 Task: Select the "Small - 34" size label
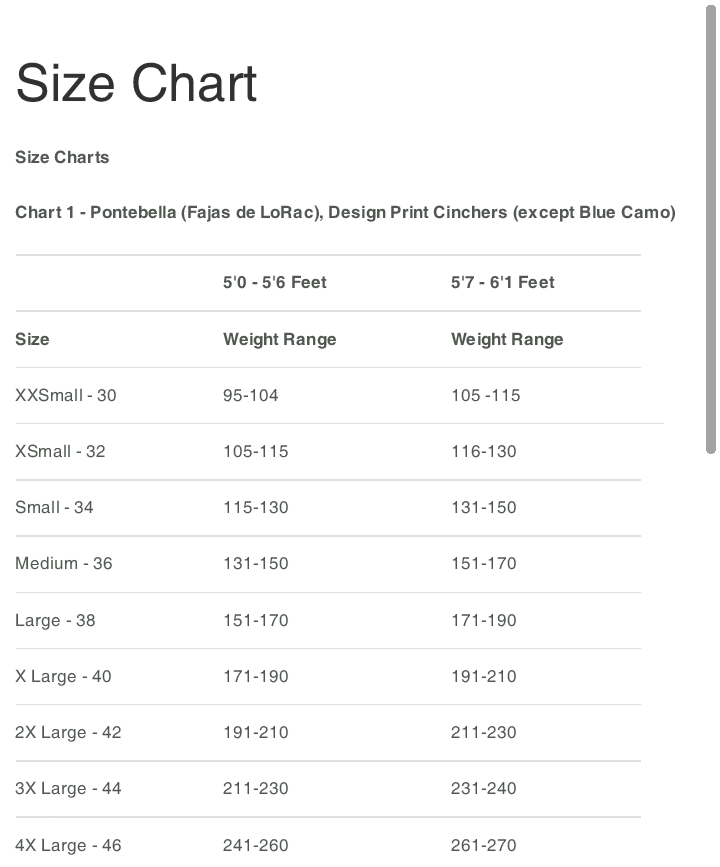point(54,507)
